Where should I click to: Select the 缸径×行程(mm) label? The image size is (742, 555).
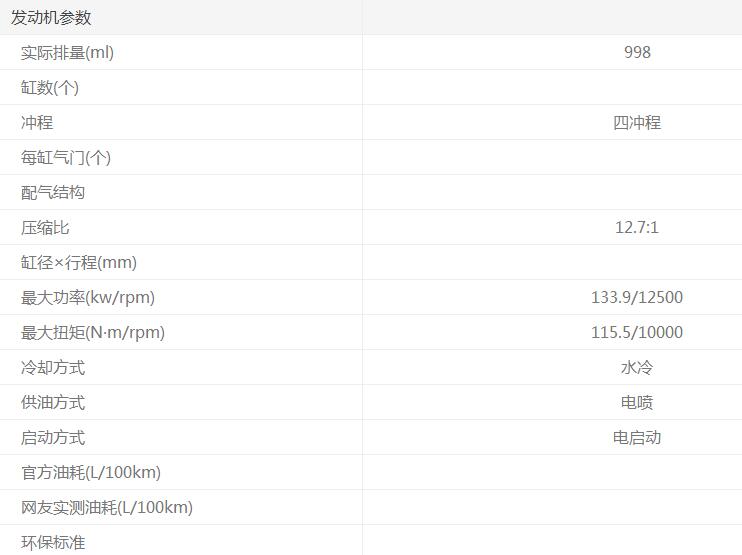[x=79, y=262]
